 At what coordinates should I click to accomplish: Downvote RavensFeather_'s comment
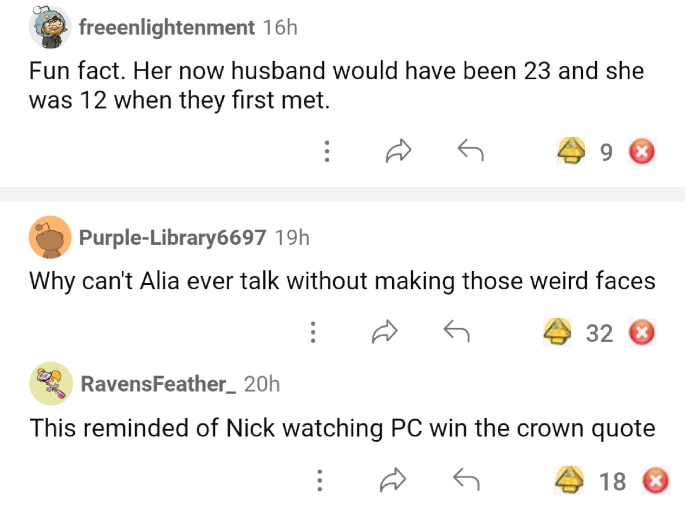click(x=655, y=481)
